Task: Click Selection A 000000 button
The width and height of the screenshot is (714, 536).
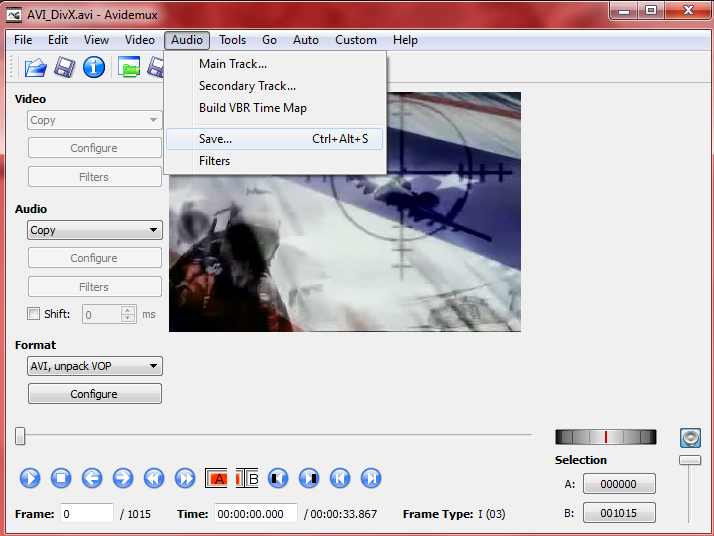Action: coord(619,484)
